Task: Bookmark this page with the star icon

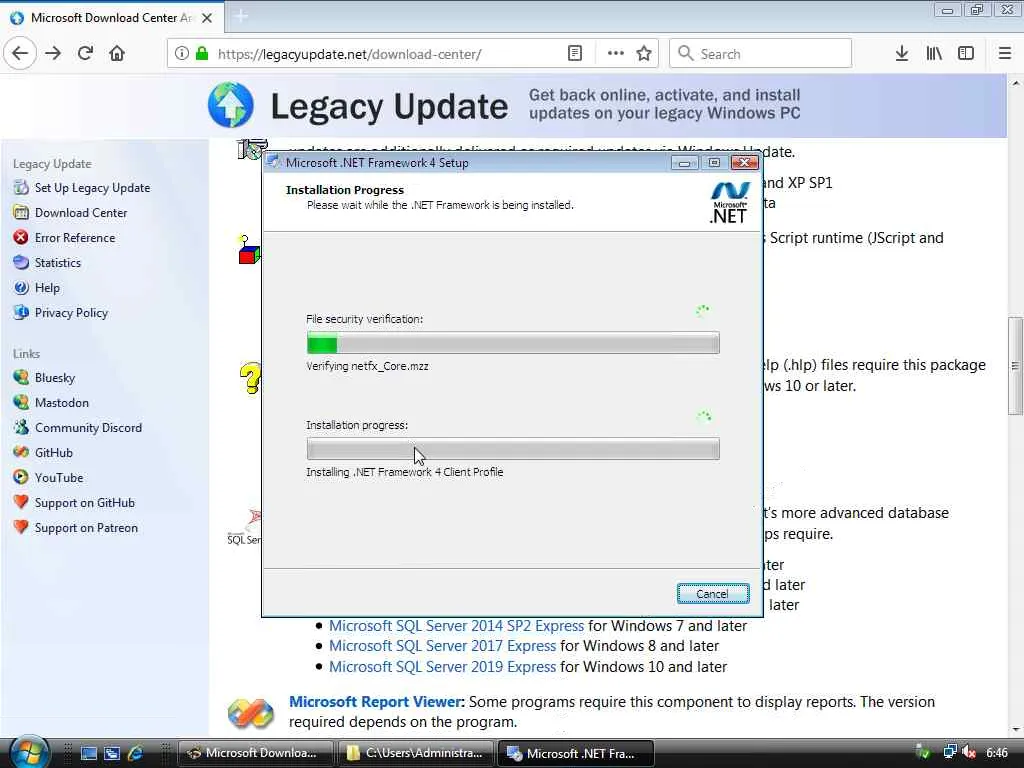Action: 644,54
